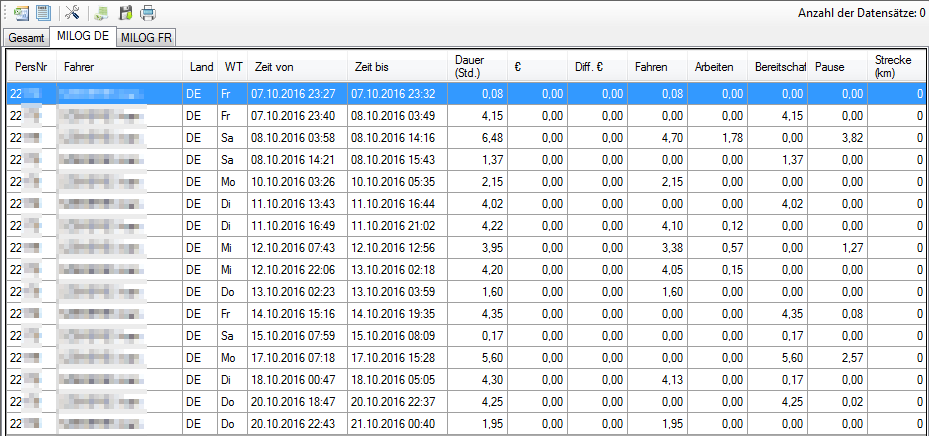Click the Strecke (km) column header
The image size is (929, 436).
pos(896,67)
